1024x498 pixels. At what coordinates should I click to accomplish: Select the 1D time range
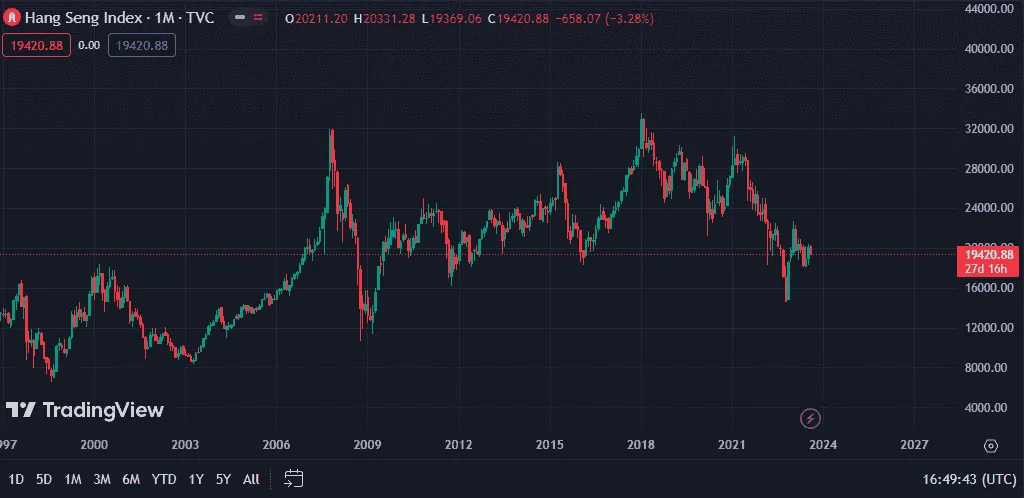tap(16, 479)
